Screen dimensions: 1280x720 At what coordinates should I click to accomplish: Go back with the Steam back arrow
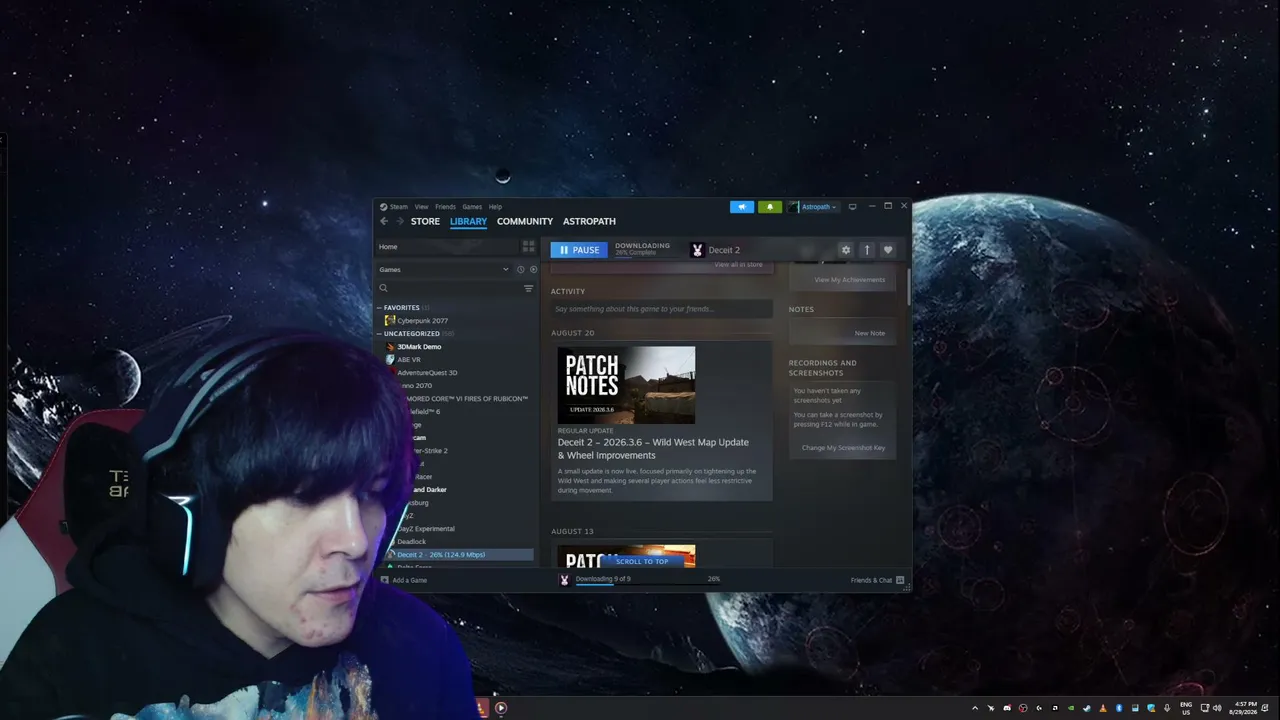click(x=384, y=221)
